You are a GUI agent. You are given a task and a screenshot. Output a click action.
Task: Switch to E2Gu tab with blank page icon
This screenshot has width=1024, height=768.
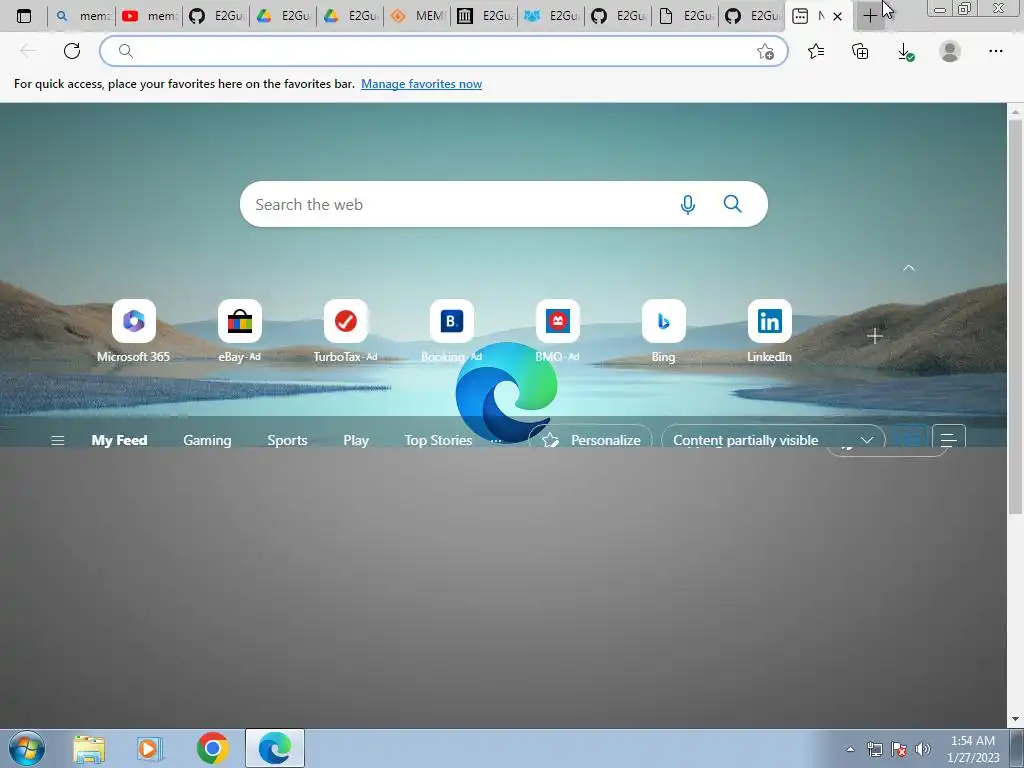point(686,16)
